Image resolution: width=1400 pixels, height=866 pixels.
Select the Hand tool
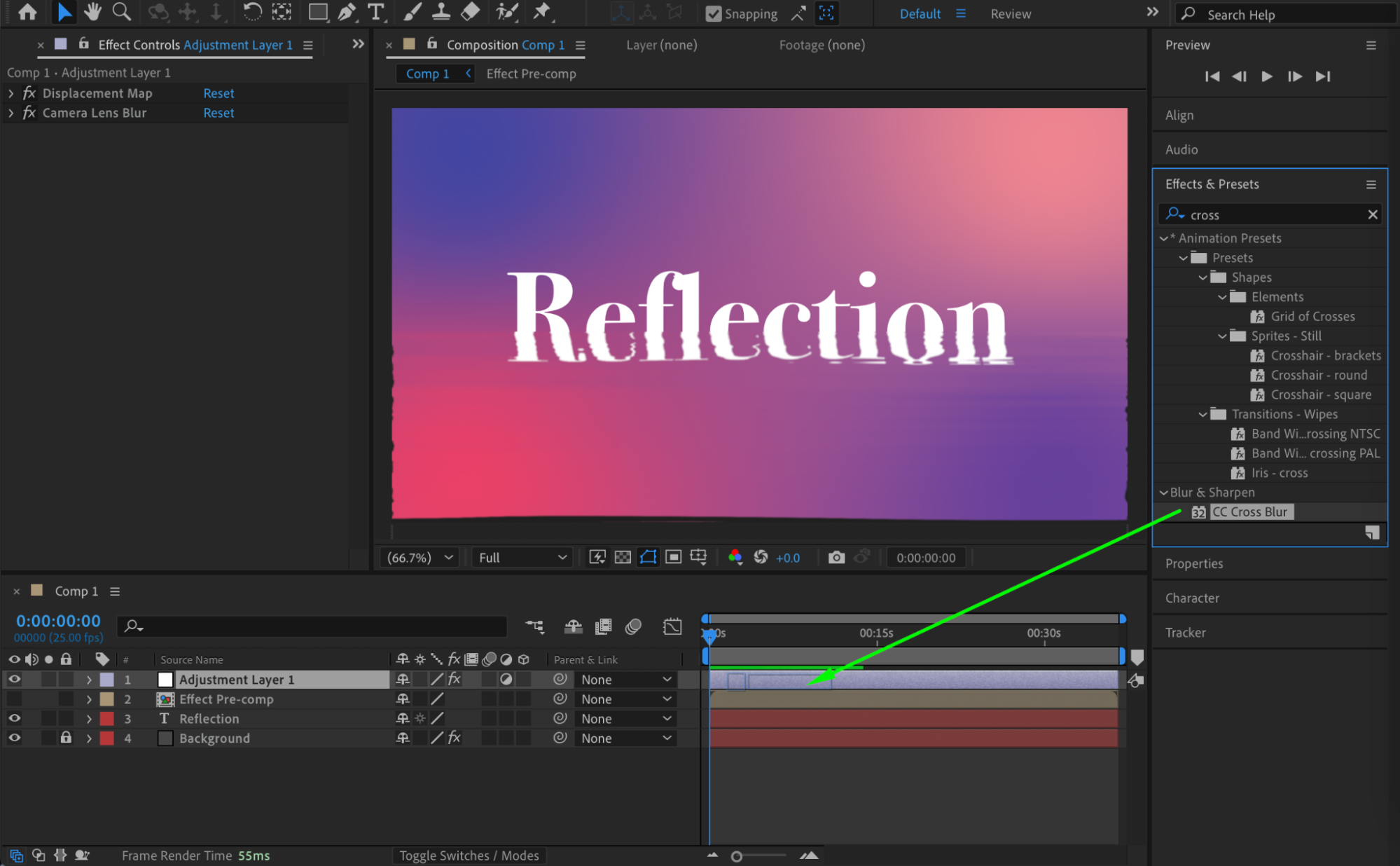click(x=92, y=12)
